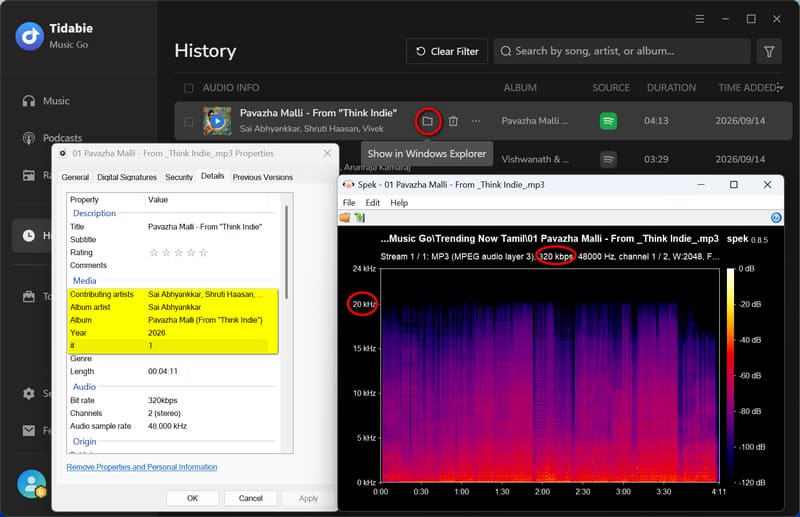This screenshot has height=517, width=800.
Task: Click the Title value in Properties details
Action: click(205, 227)
